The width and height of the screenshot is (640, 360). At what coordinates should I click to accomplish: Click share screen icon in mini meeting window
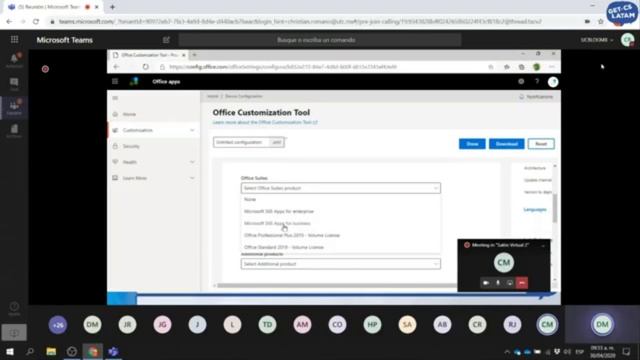click(x=510, y=282)
